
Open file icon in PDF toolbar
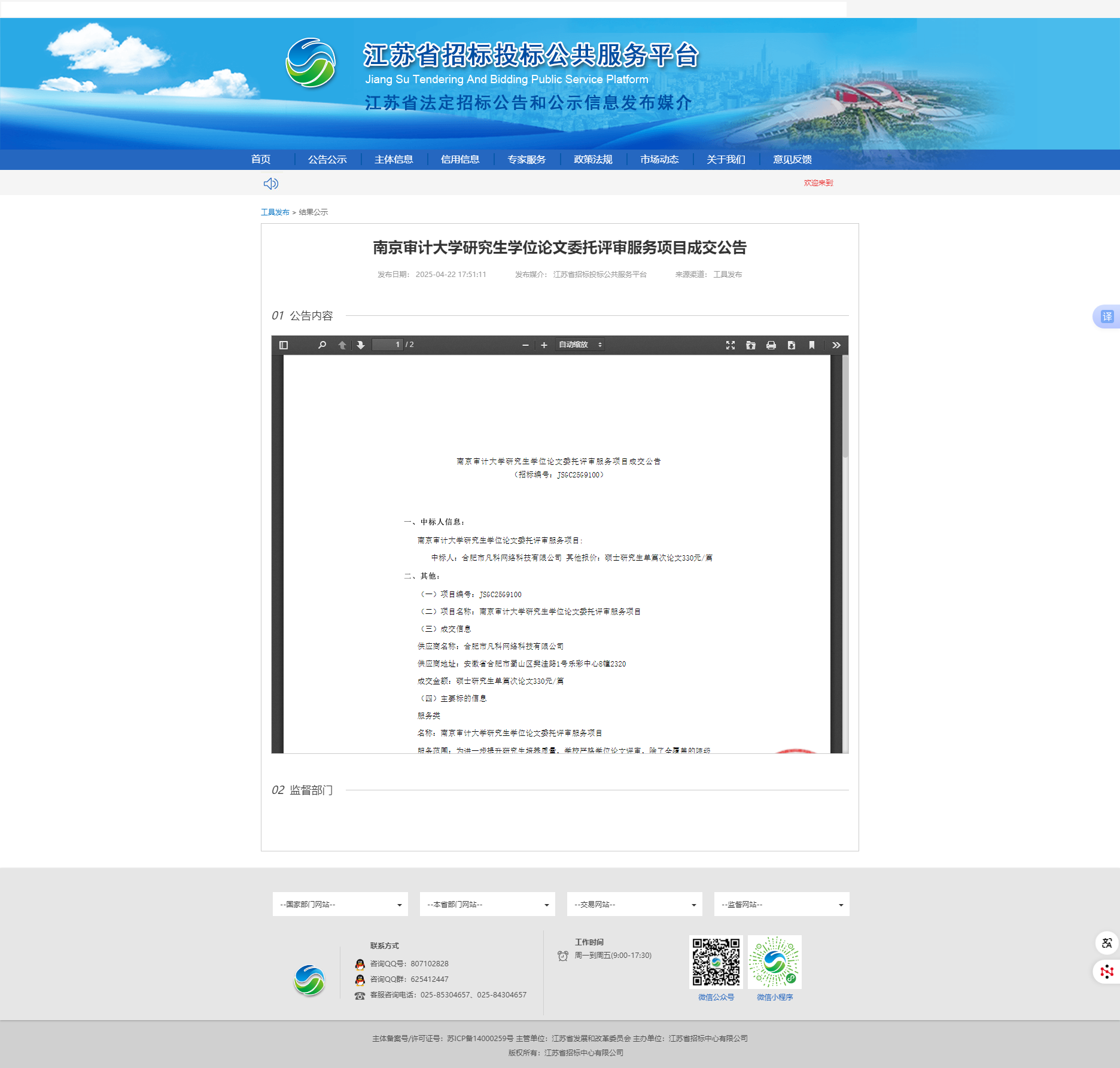751,345
